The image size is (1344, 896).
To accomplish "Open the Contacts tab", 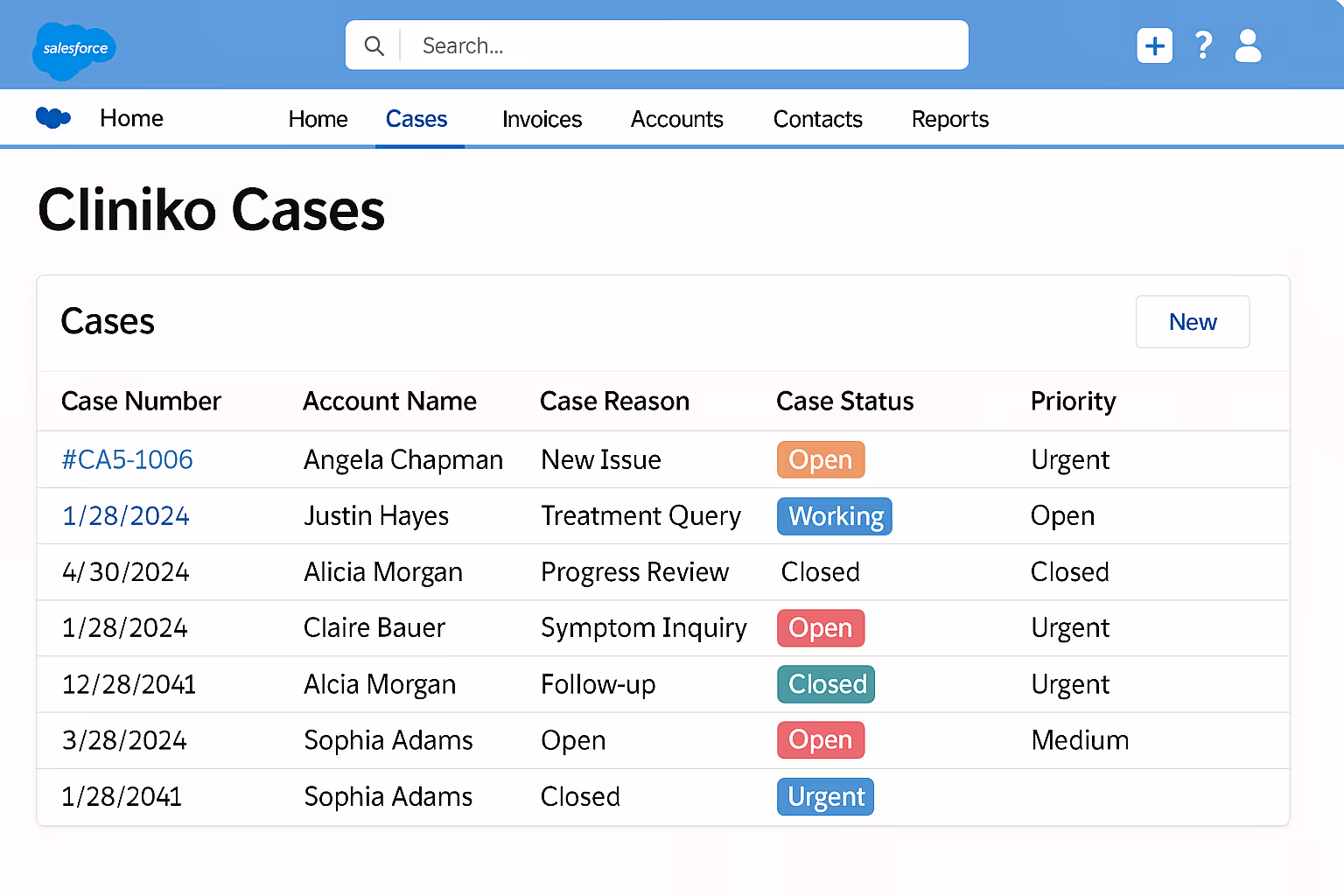I will pos(817,119).
